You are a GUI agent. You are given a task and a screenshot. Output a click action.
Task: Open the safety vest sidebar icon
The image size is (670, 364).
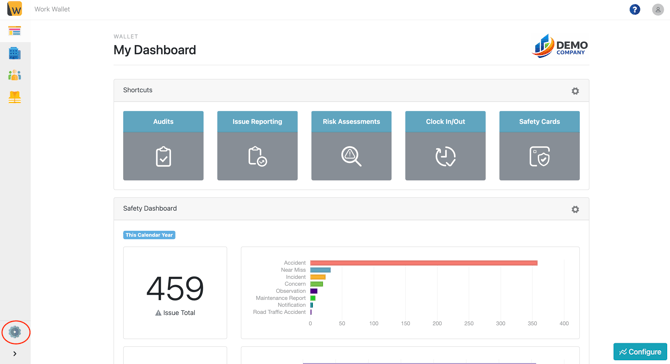tap(15, 97)
